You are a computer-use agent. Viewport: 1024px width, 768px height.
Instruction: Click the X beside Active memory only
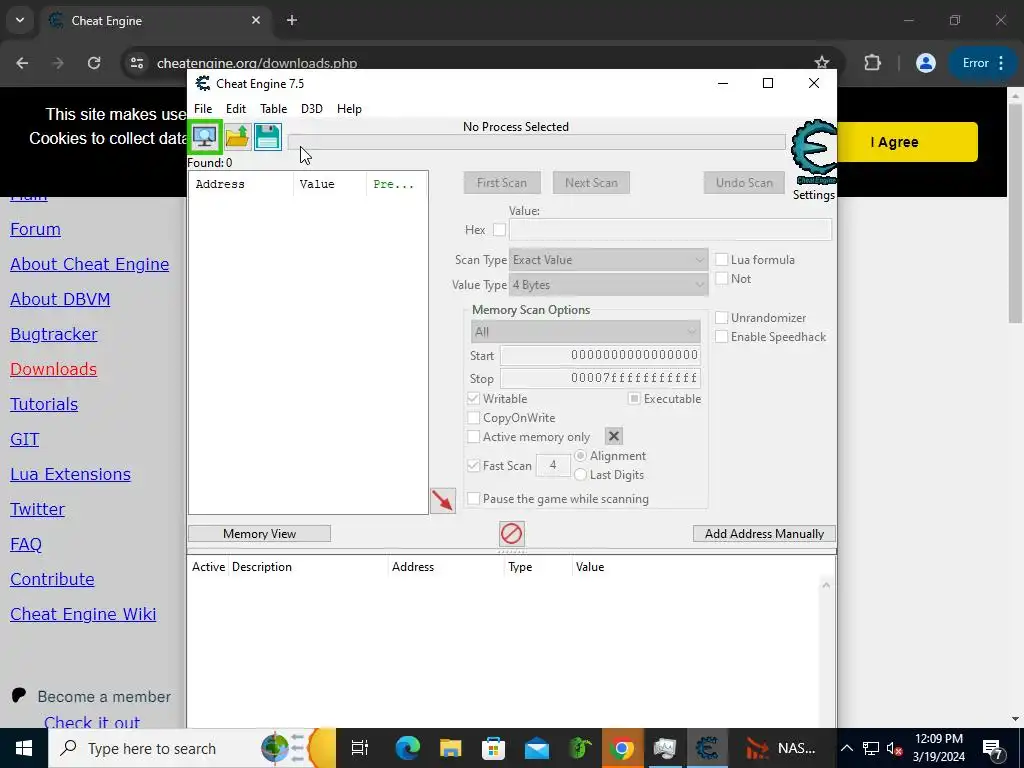(614, 436)
